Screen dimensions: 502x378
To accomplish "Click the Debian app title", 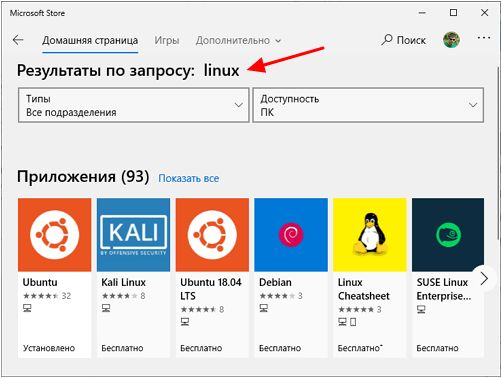I will click(275, 282).
